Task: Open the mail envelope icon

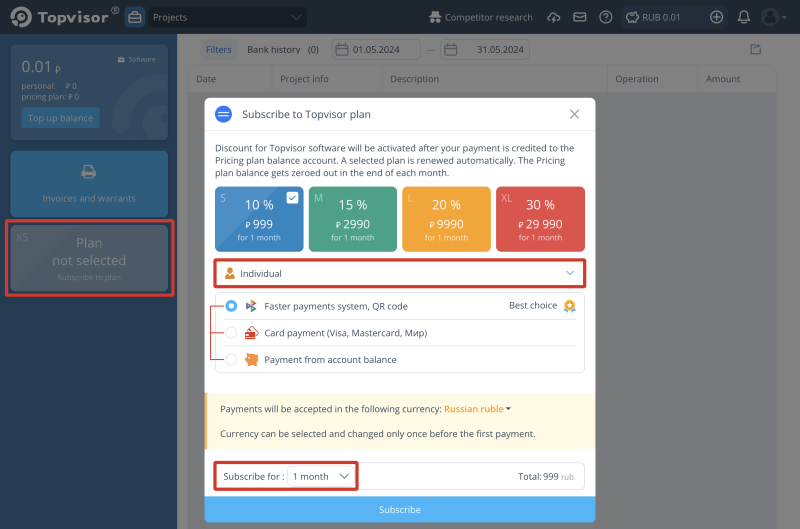Action: tap(580, 17)
